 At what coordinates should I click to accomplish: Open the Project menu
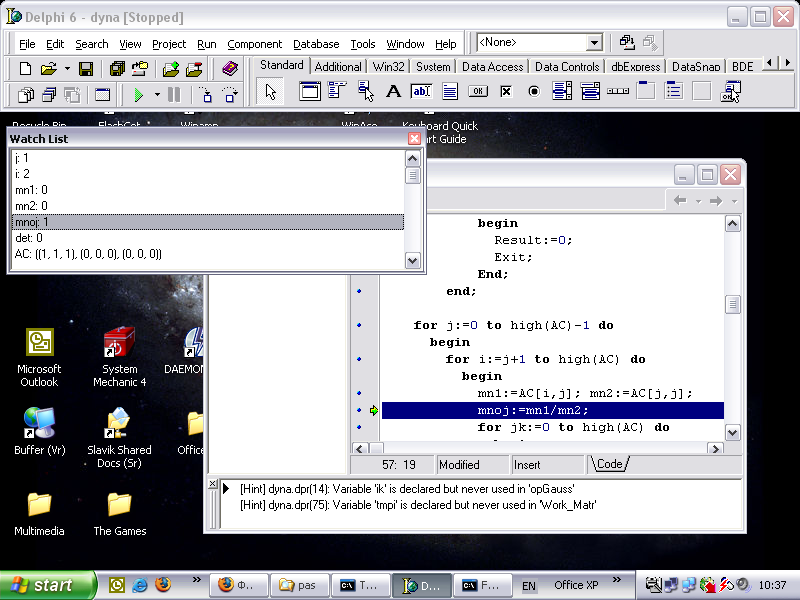coord(169,44)
